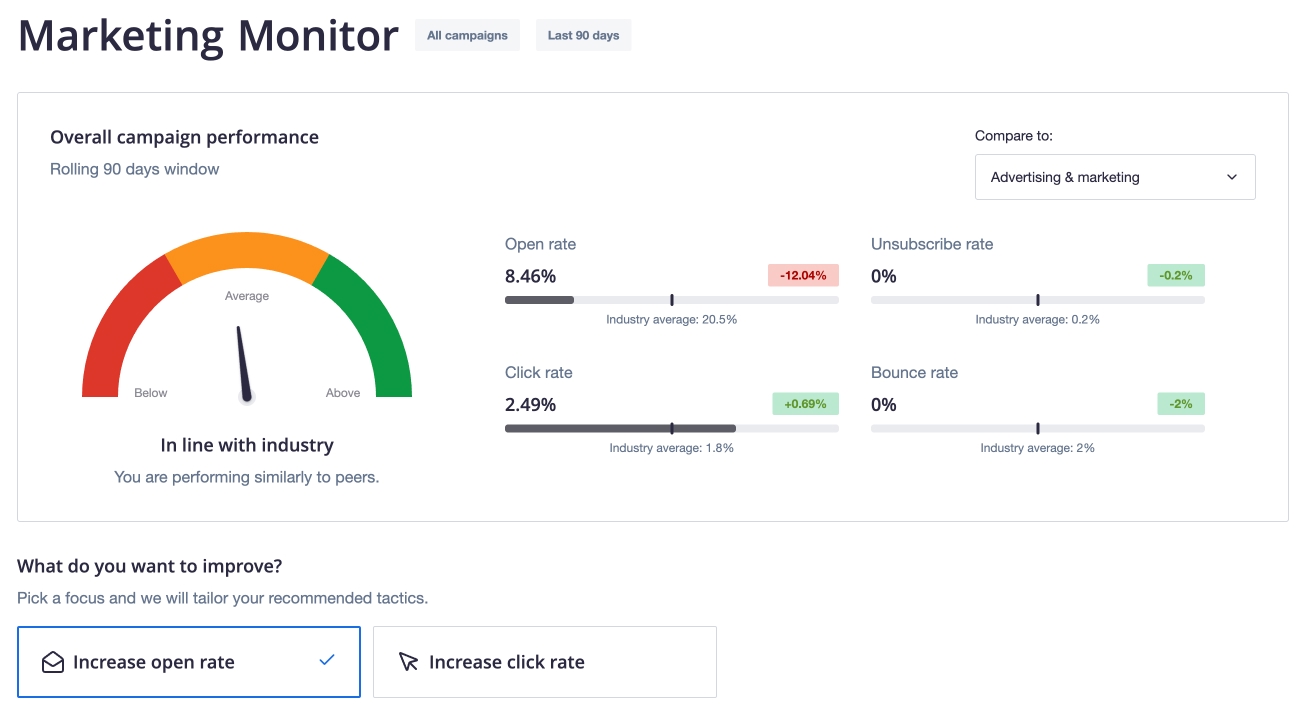The height and width of the screenshot is (713, 1309).
Task: Click the red -12.04% badge beside Open rate
Action: point(803,275)
